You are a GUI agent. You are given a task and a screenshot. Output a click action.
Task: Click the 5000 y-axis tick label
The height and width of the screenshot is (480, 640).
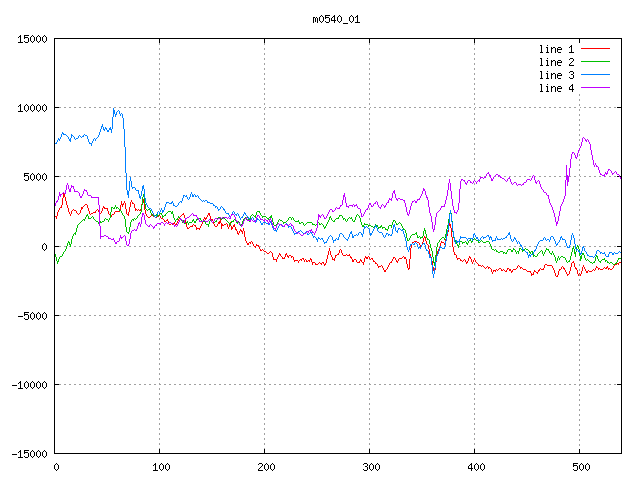35,177
